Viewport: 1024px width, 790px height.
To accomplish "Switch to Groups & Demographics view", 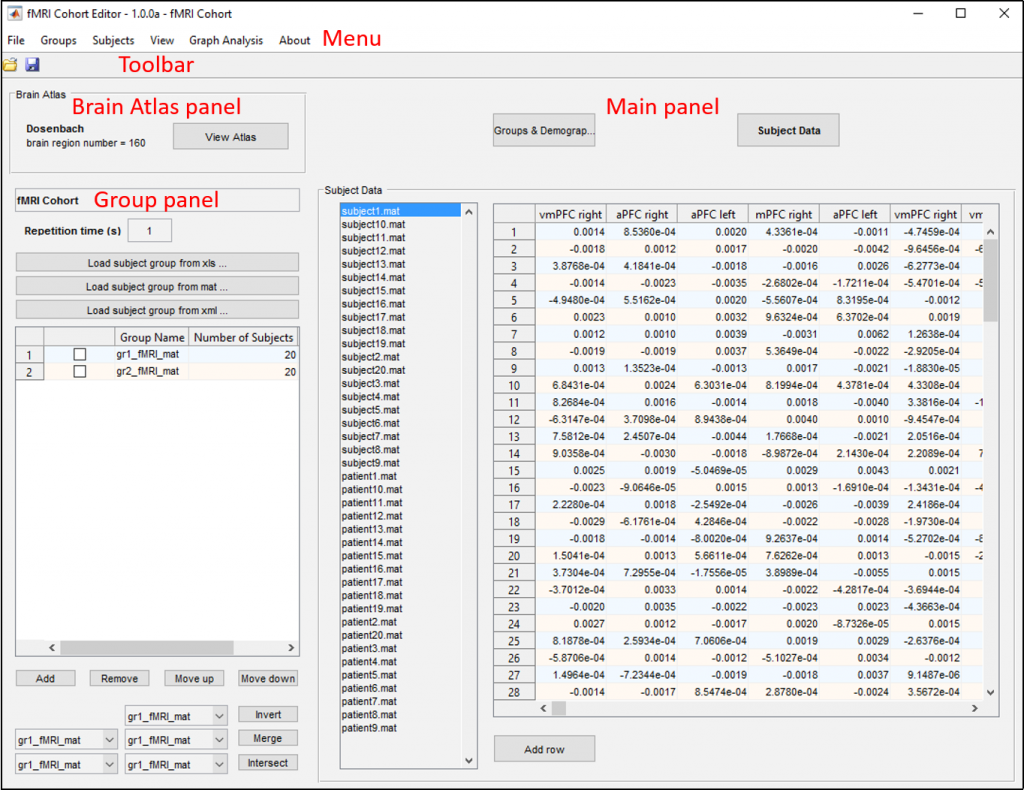I will point(544,130).
